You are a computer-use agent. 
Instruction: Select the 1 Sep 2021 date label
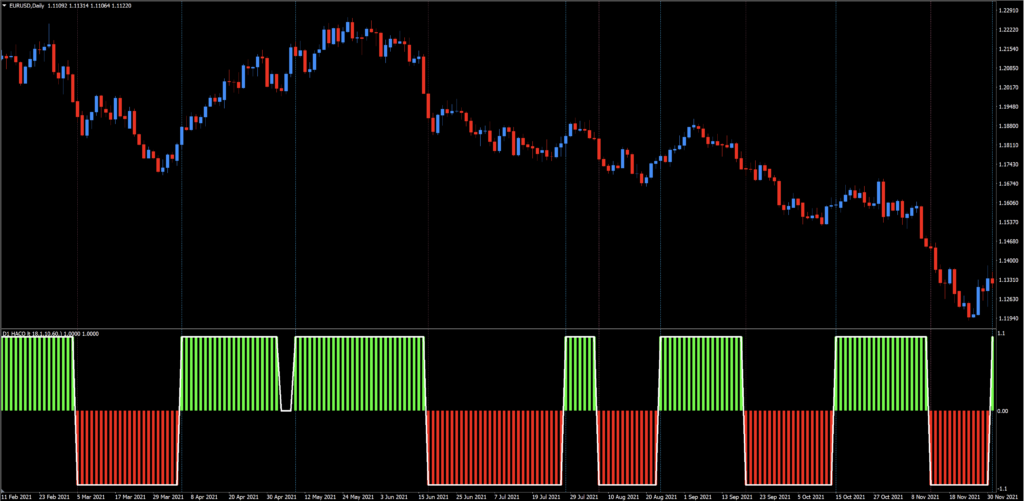697,496
